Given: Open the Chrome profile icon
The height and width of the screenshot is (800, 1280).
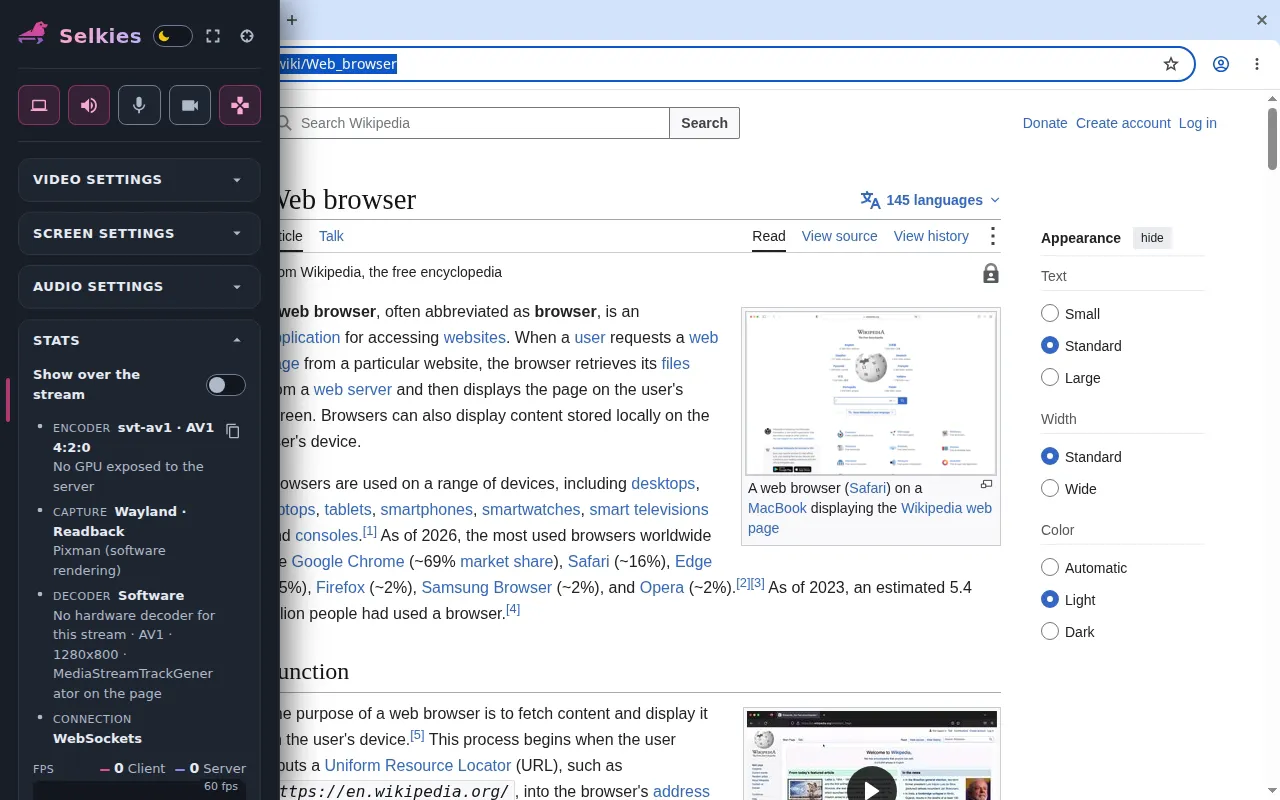Looking at the screenshot, I should coord(1221,64).
